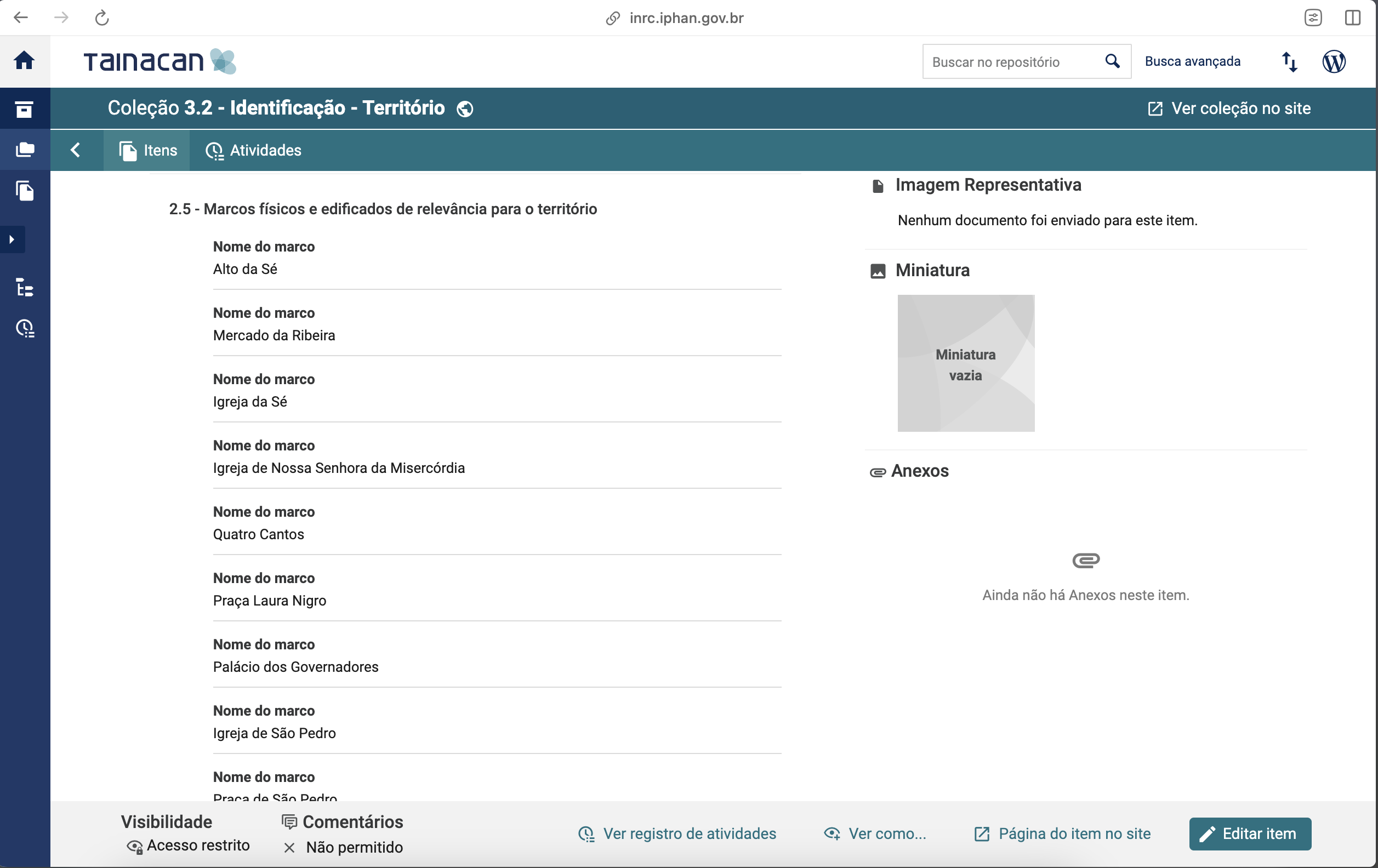Select the Palácio dos Governadores value text

click(x=296, y=667)
